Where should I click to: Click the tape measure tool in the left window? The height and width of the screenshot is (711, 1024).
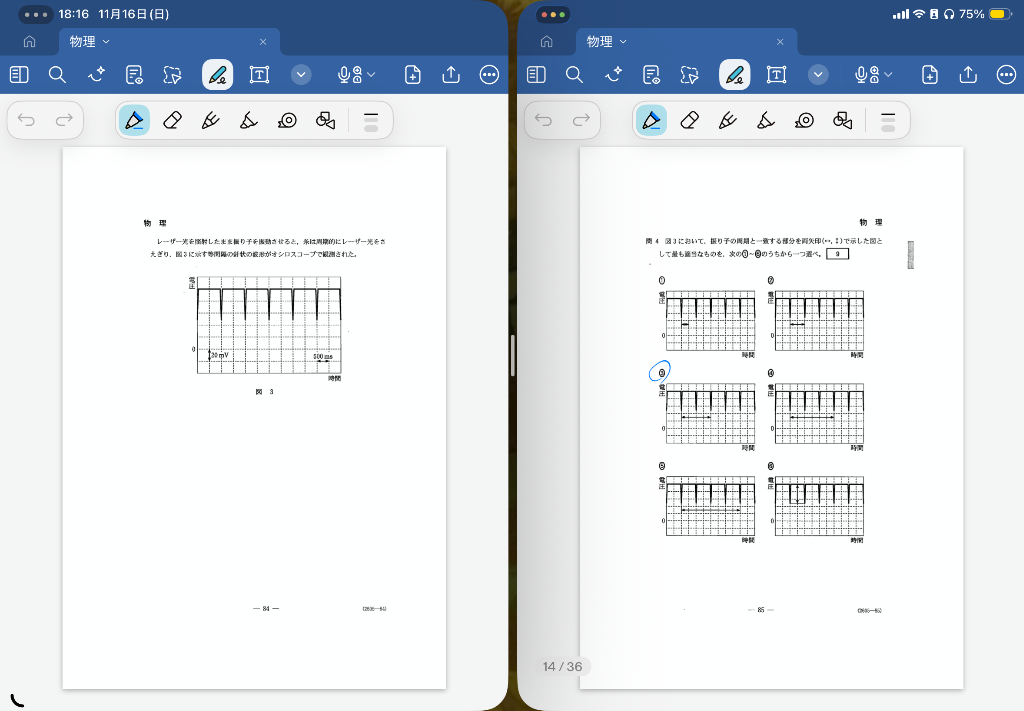(x=287, y=120)
